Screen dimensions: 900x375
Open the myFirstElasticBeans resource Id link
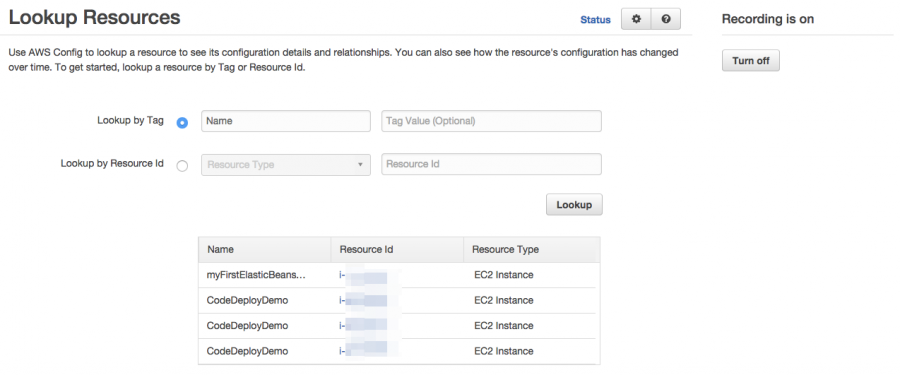pyautogui.click(x=364, y=275)
